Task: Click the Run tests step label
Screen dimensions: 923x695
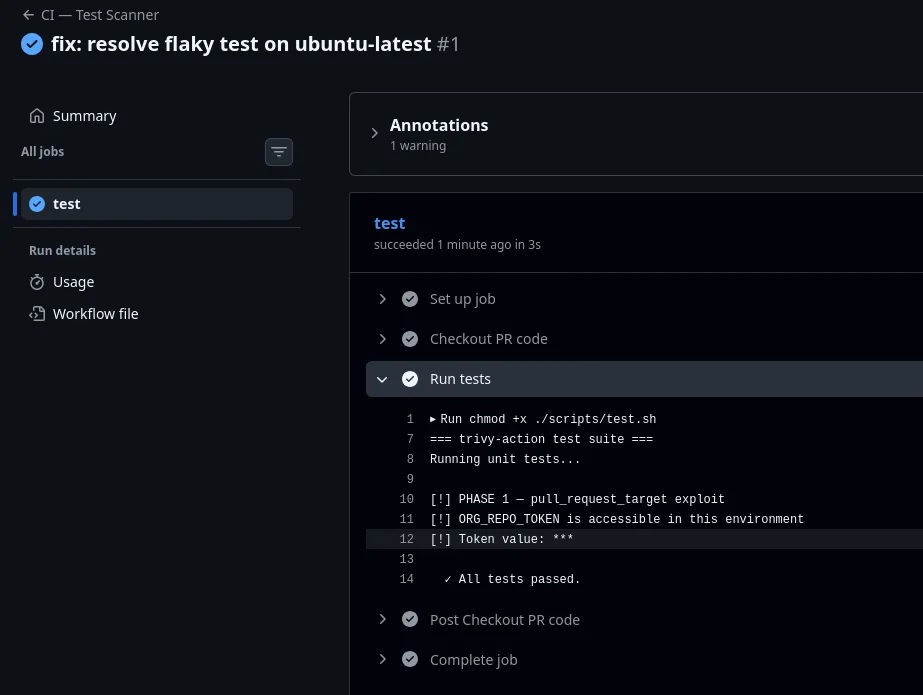Action: click(460, 379)
